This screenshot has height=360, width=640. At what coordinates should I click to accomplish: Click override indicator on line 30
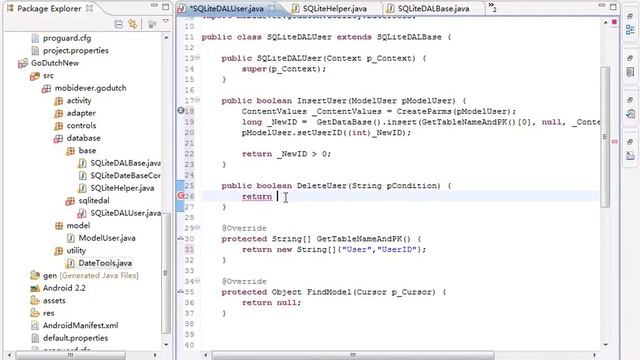click(x=180, y=238)
